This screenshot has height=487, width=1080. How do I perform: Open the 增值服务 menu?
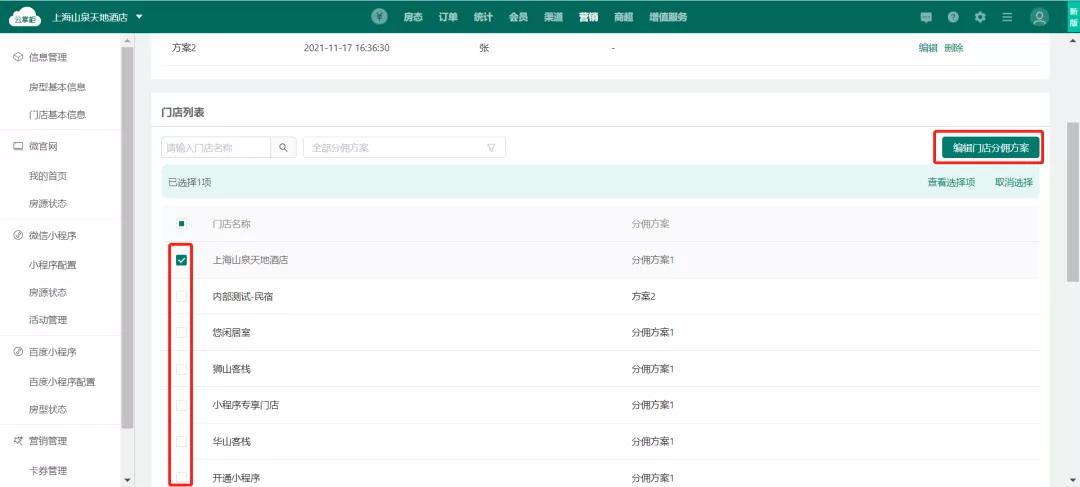(x=667, y=17)
